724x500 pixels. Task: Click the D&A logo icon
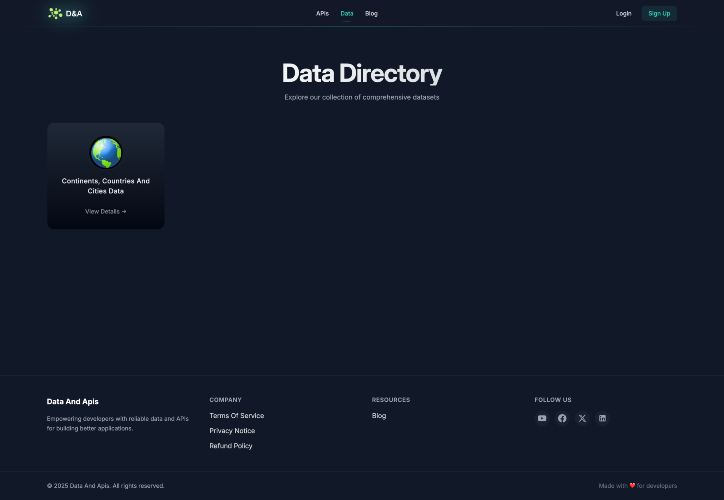point(55,13)
